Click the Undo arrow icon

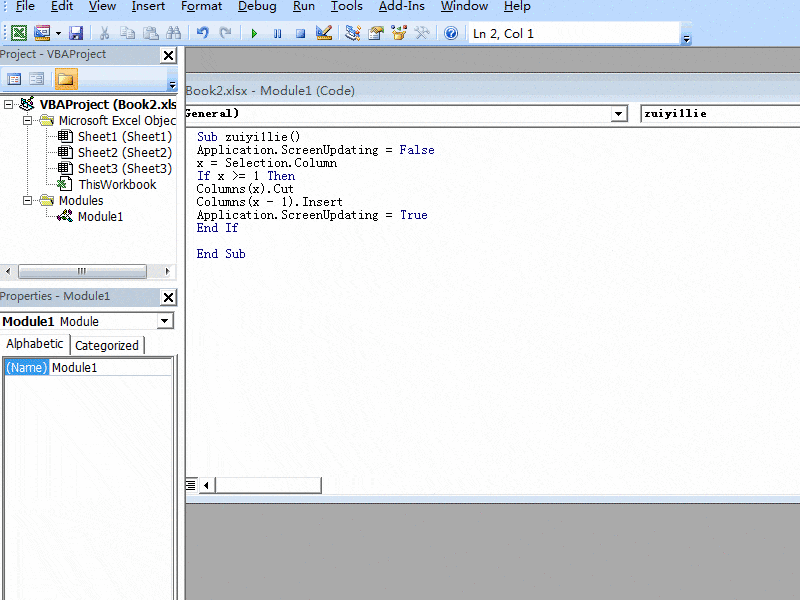pos(203,33)
